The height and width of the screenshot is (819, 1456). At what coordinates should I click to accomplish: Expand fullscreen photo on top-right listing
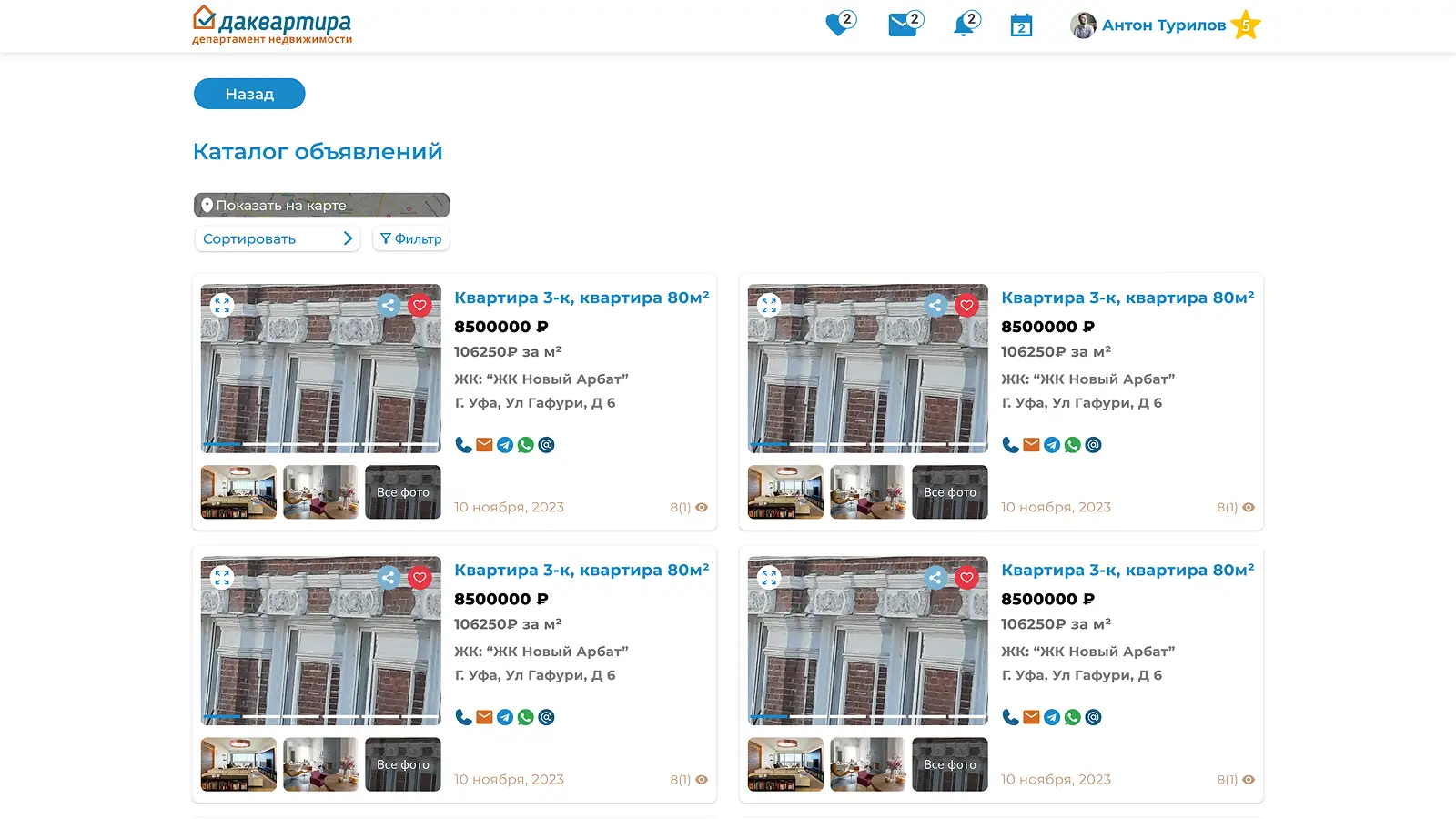[769, 306]
